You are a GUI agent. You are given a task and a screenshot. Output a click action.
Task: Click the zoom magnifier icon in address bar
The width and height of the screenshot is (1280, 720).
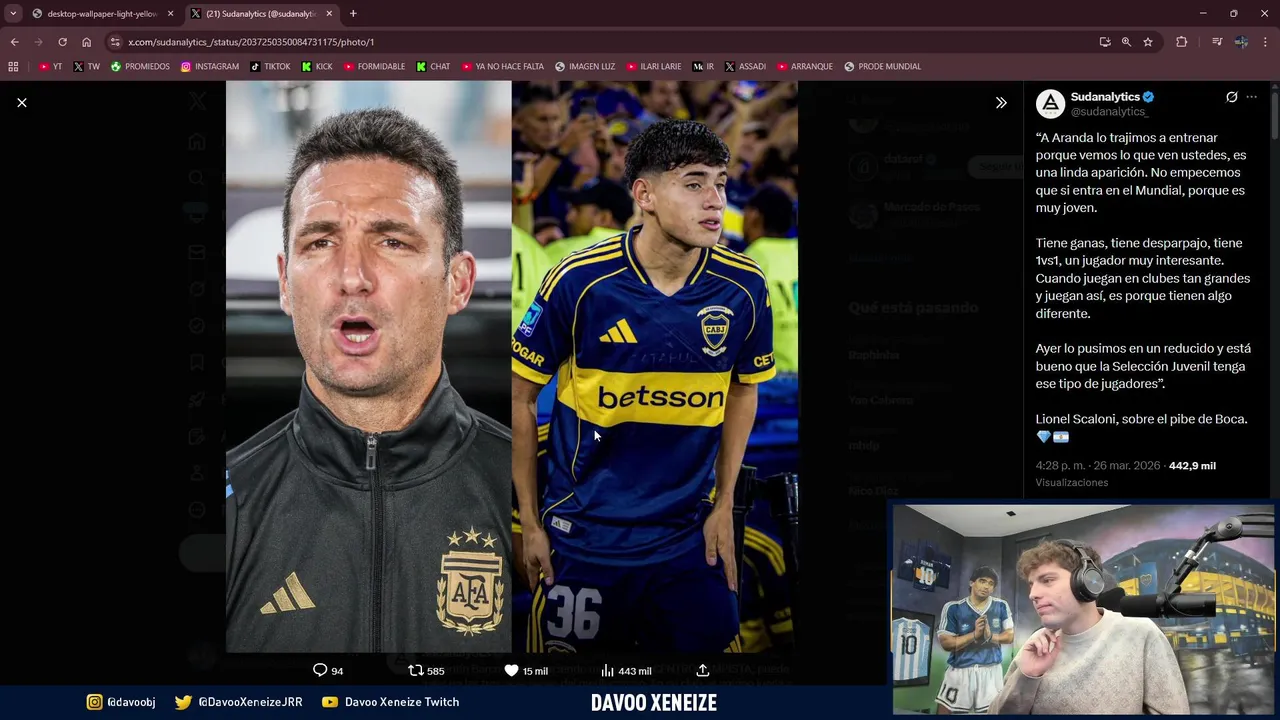(x=1126, y=42)
